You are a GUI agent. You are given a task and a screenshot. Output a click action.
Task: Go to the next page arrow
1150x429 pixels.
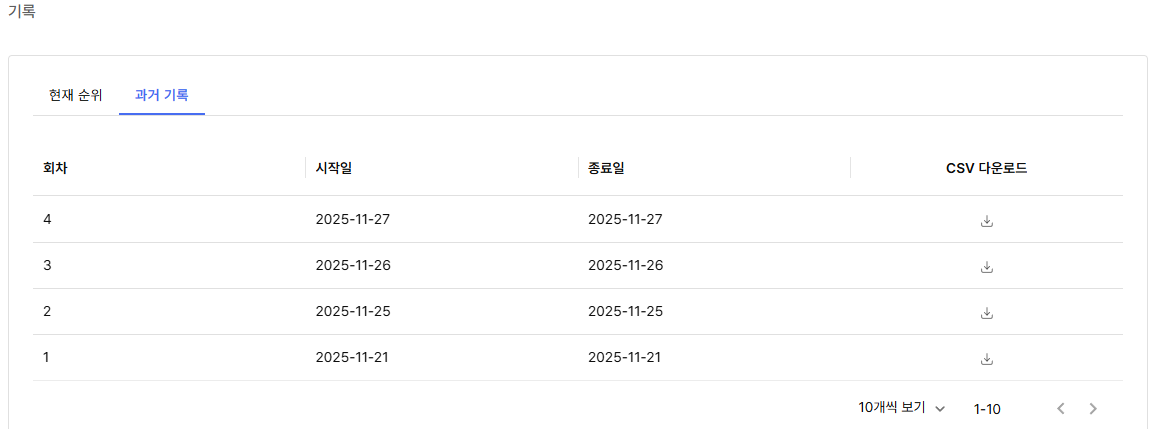click(x=1093, y=408)
